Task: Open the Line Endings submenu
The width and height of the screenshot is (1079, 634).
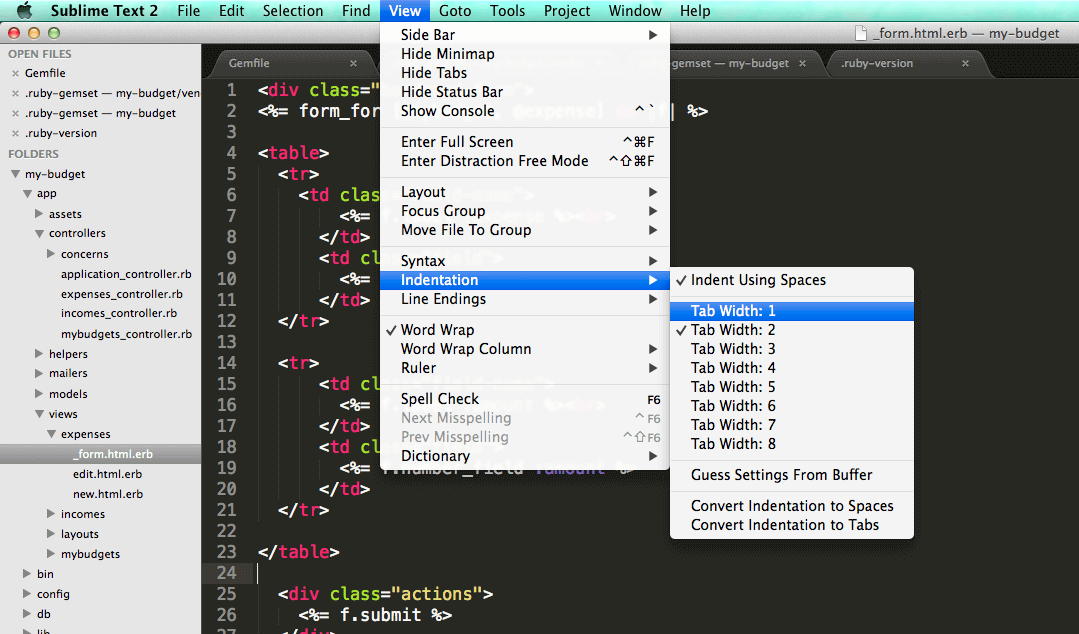Action: (524, 299)
